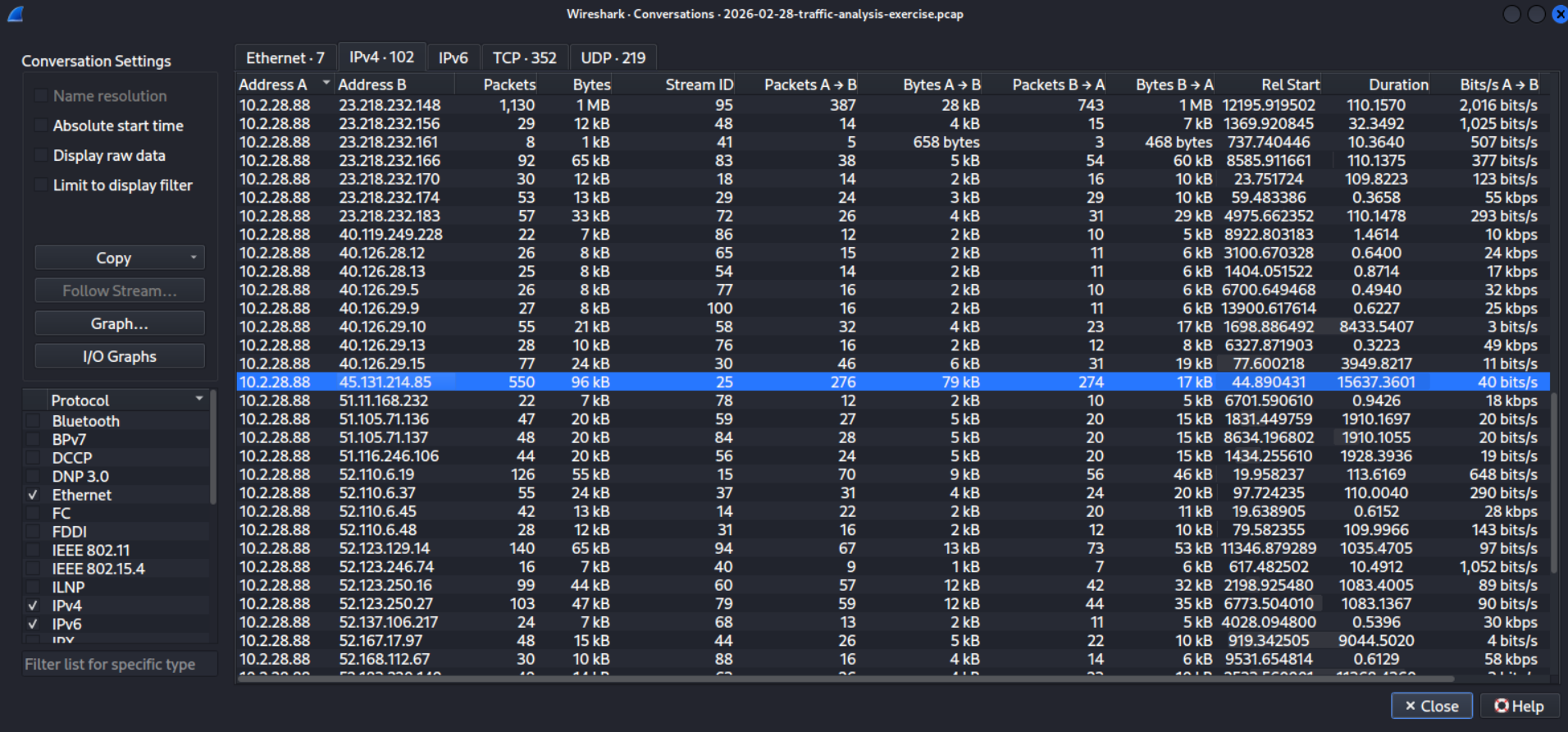Sort conversations by Address A column
This screenshot has height=732, width=1568.
(x=285, y=85)
